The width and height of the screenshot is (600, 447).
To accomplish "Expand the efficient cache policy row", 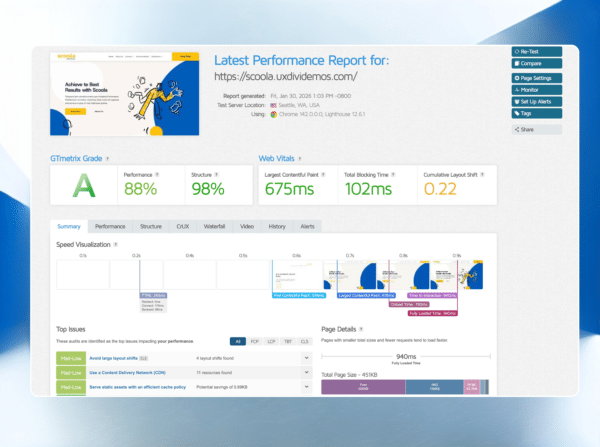I will (307, 387).
